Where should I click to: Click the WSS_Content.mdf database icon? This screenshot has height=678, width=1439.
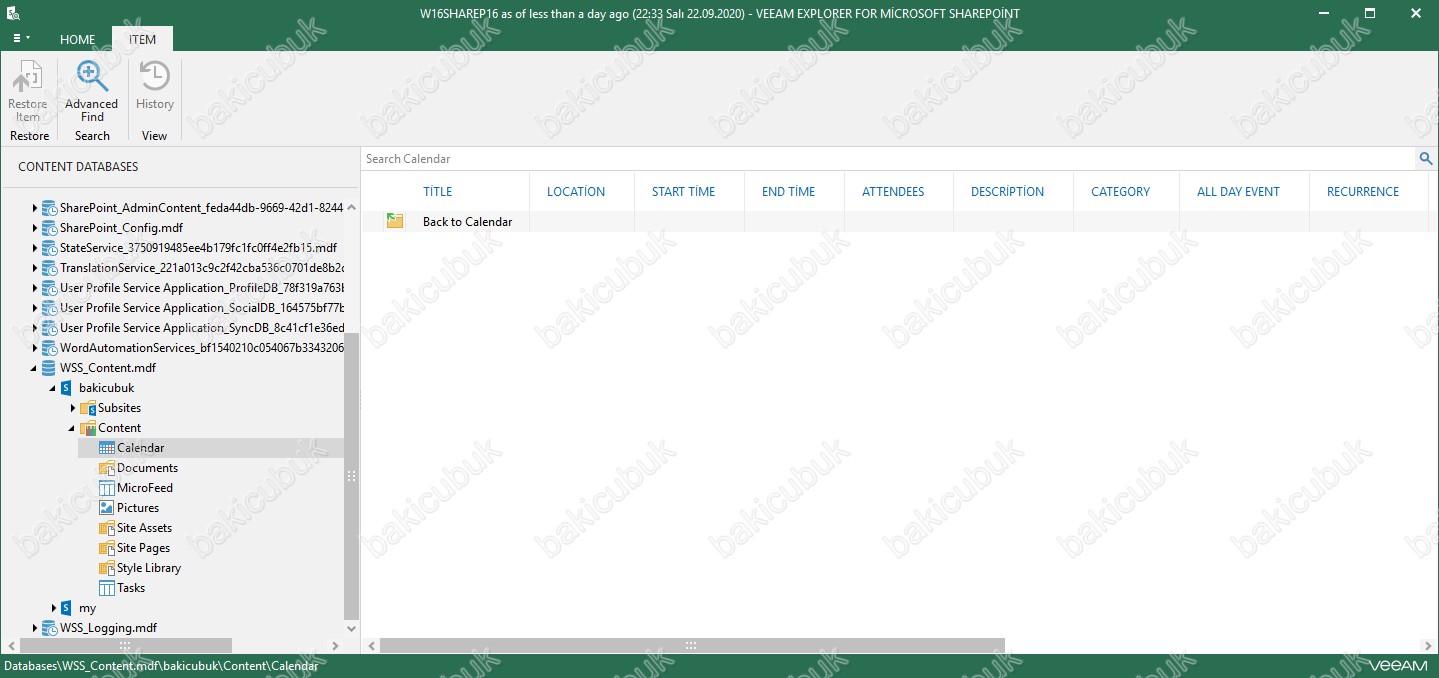[49, 368]
